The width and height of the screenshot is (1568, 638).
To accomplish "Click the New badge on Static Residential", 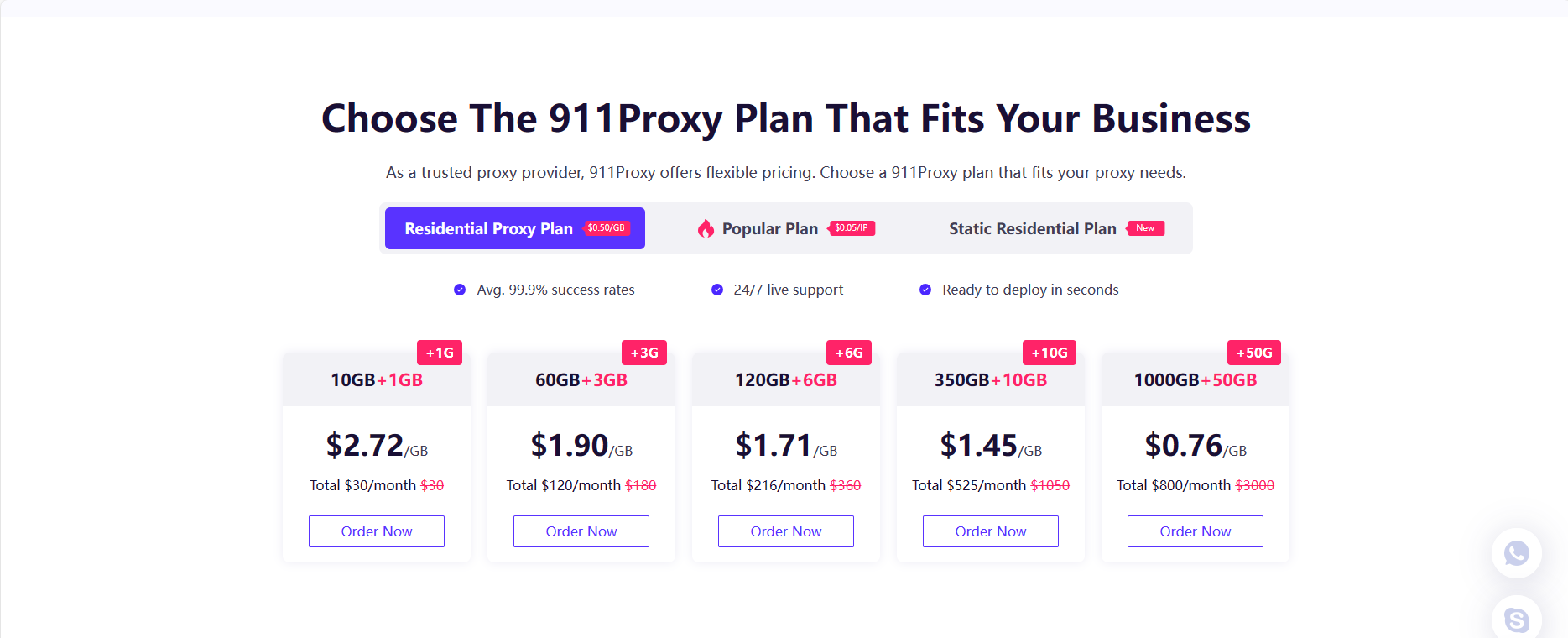I will coord(1145,228).
